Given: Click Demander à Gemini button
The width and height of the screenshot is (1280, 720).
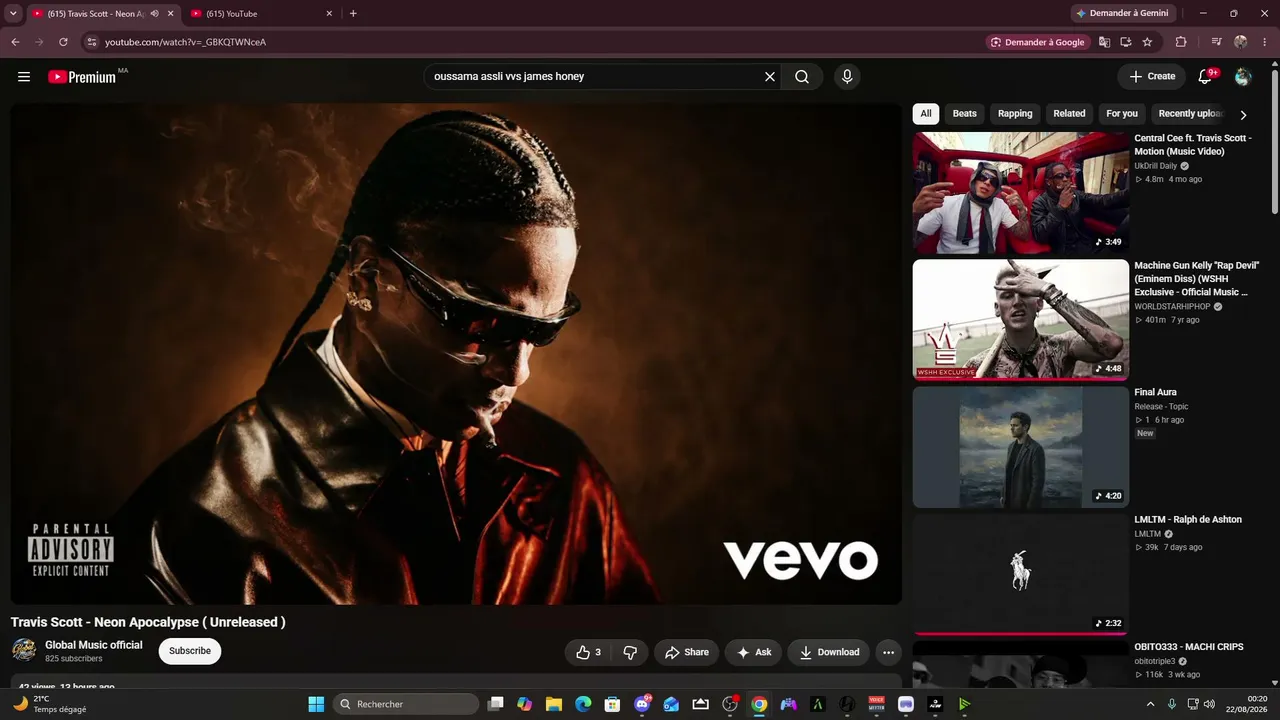Looking at the screenshot, I should (x=1125, y=13).
